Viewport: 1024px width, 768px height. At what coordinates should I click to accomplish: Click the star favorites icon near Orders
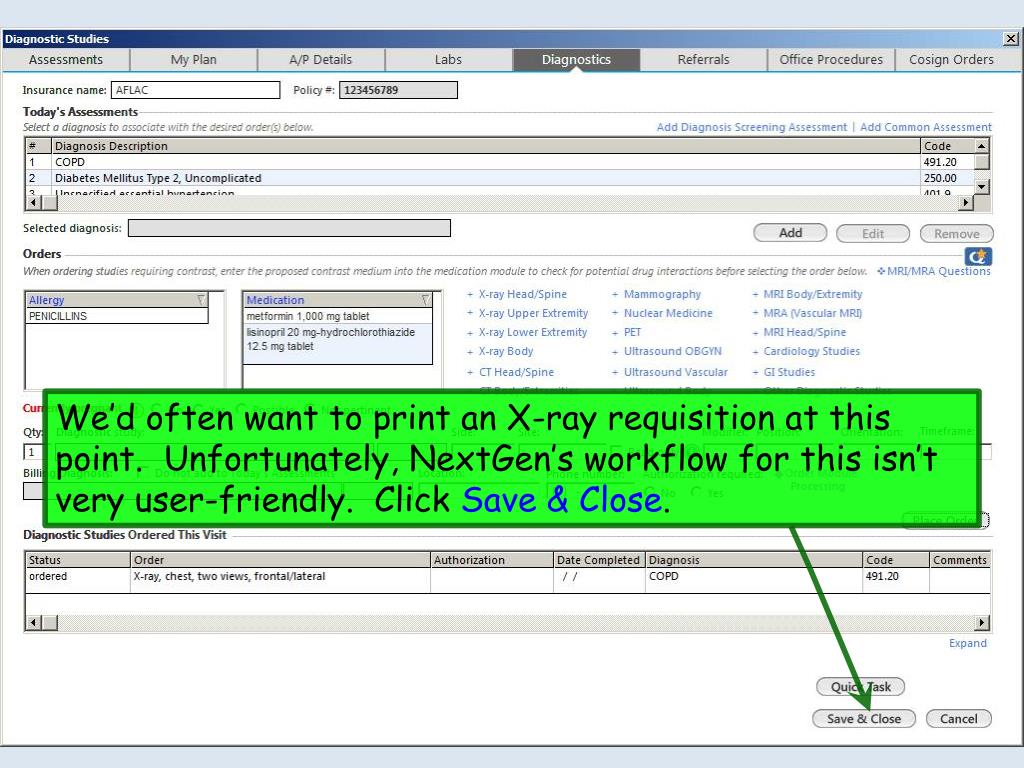(x=978, y=256)
